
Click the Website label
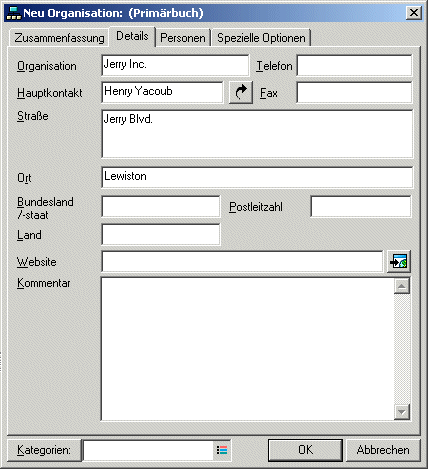tap(36, 262)
